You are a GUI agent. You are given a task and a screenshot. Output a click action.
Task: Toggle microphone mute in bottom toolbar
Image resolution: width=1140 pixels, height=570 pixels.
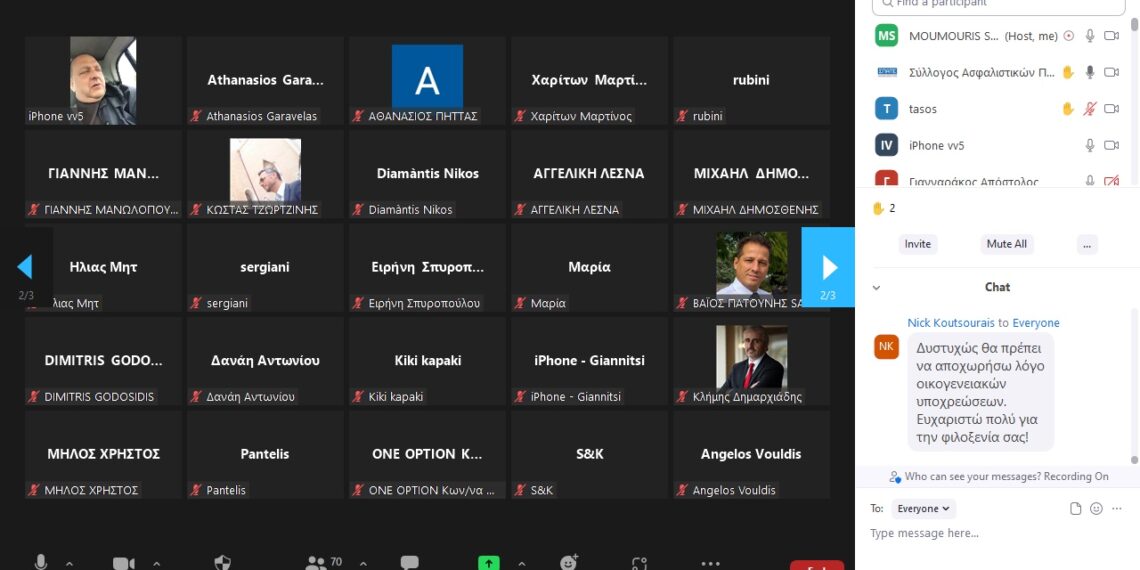[x=41, y=564]
